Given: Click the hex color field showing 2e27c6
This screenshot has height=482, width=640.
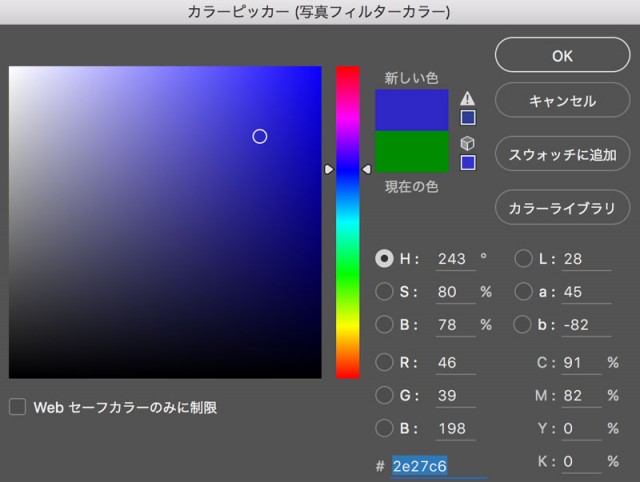Looking at the screenshot, I should pyautogui.click(x=420, y=466).
